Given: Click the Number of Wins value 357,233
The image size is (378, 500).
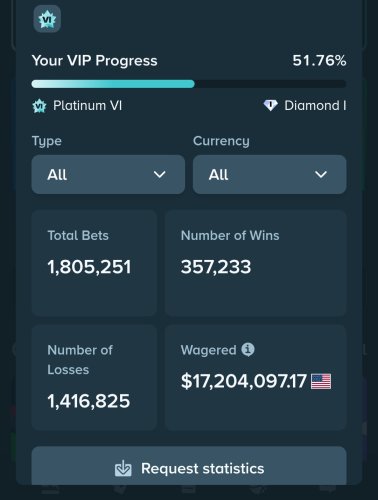Looking at the screenshot, I should click(216, 267).
